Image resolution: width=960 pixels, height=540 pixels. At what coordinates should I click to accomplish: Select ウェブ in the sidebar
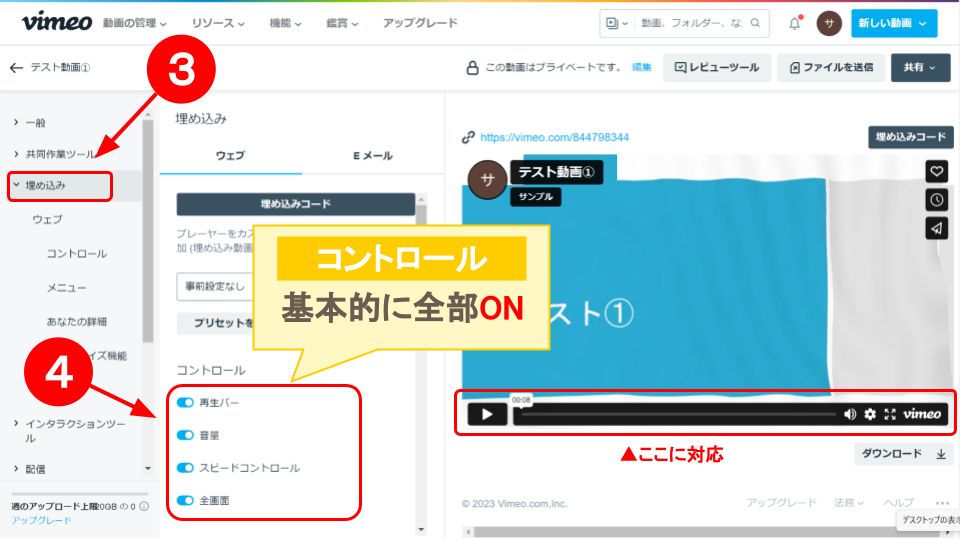(47, 219)
